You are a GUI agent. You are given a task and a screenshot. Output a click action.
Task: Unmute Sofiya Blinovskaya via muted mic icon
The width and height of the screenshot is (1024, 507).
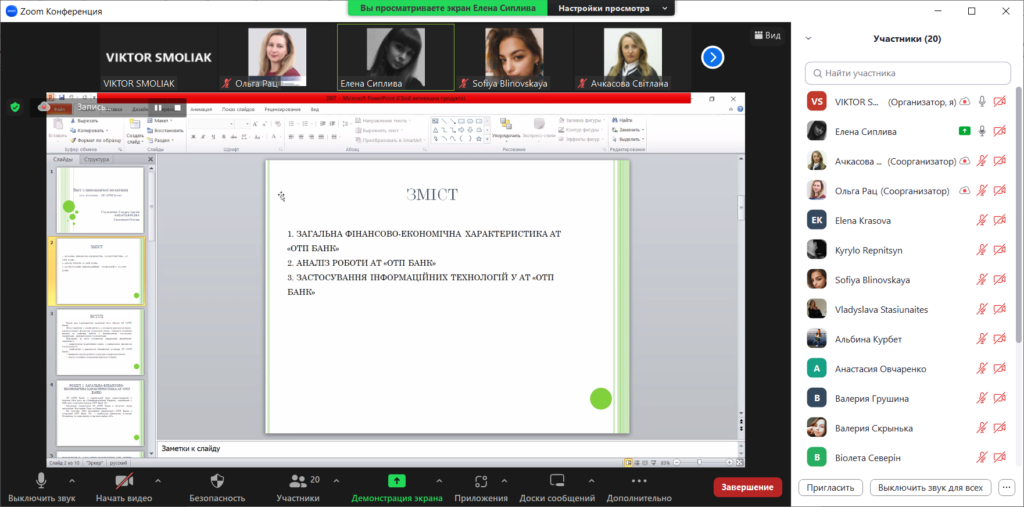(x=982, y=280)
